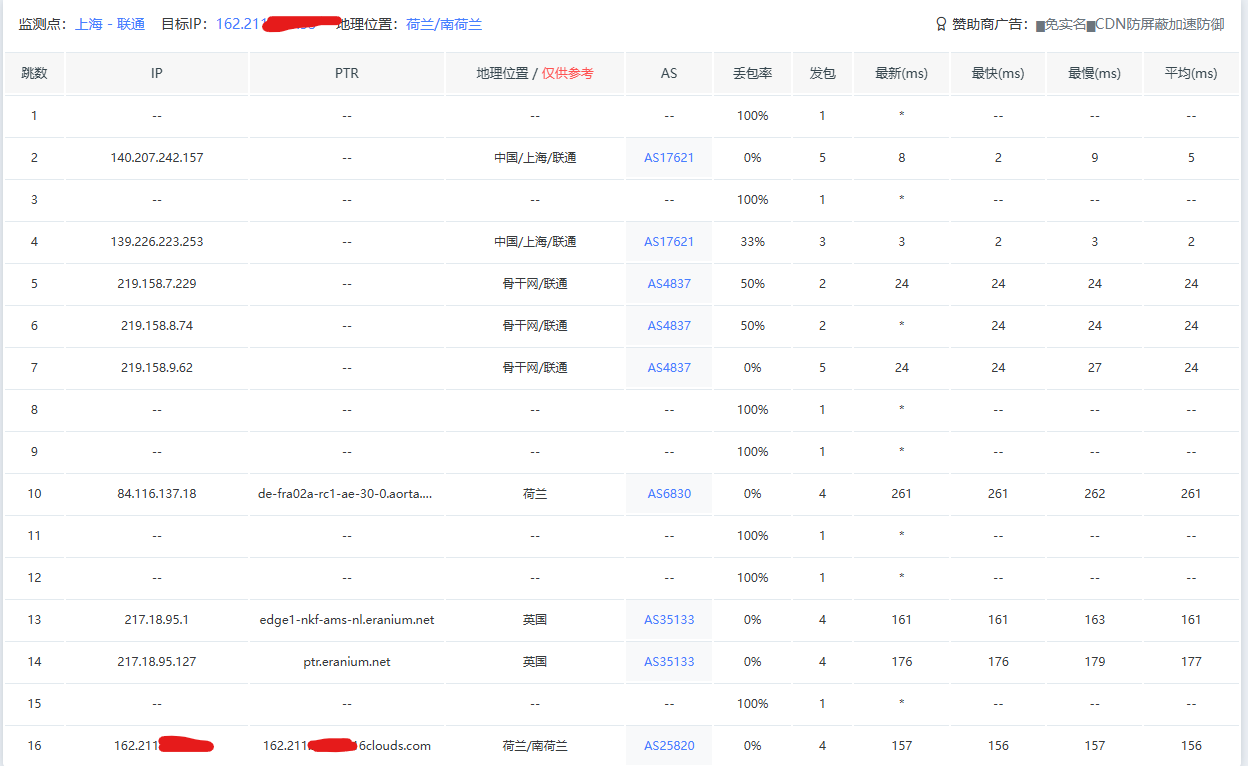Select the IP 219.158.7.229 cell
Image resolution: width=1248 pixels, height=766 pixels.
click(x=157, y=284)
